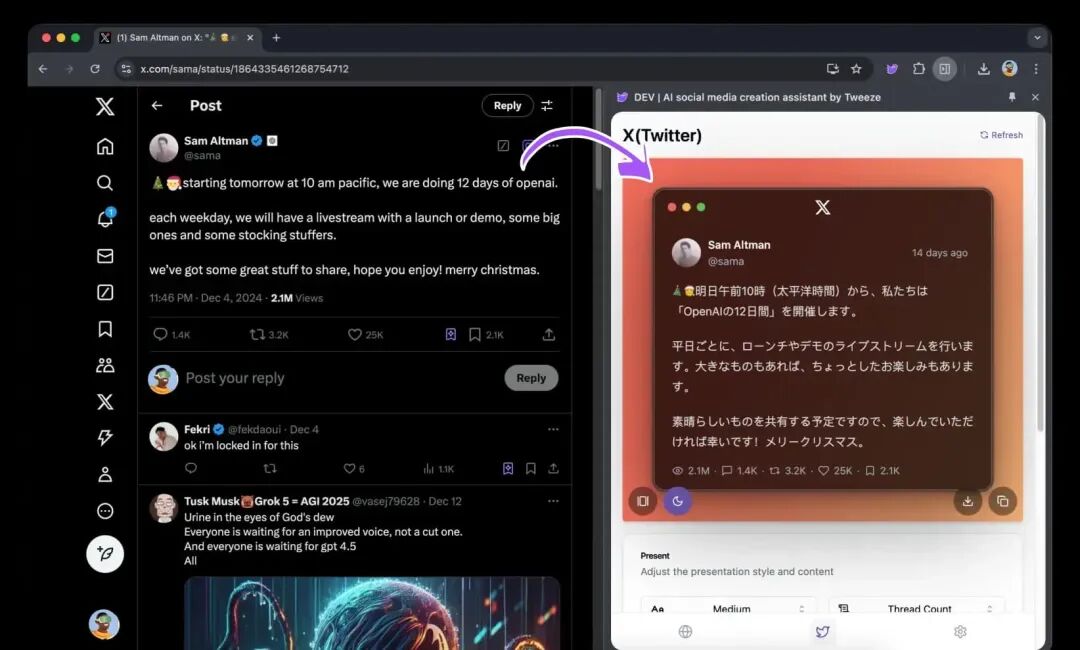Image resolution: width=1080 pixels, height=650 pixels.
Task: Open the image in Tusk Musk's reply
Action: 372,613
